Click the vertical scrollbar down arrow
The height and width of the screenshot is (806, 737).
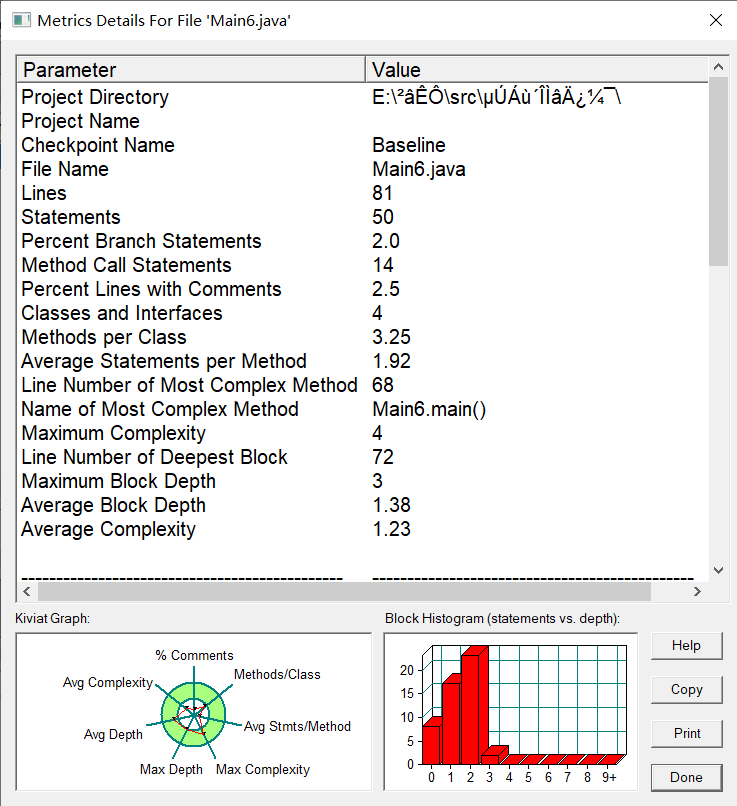pyautogui.click(x=718, y=570)
